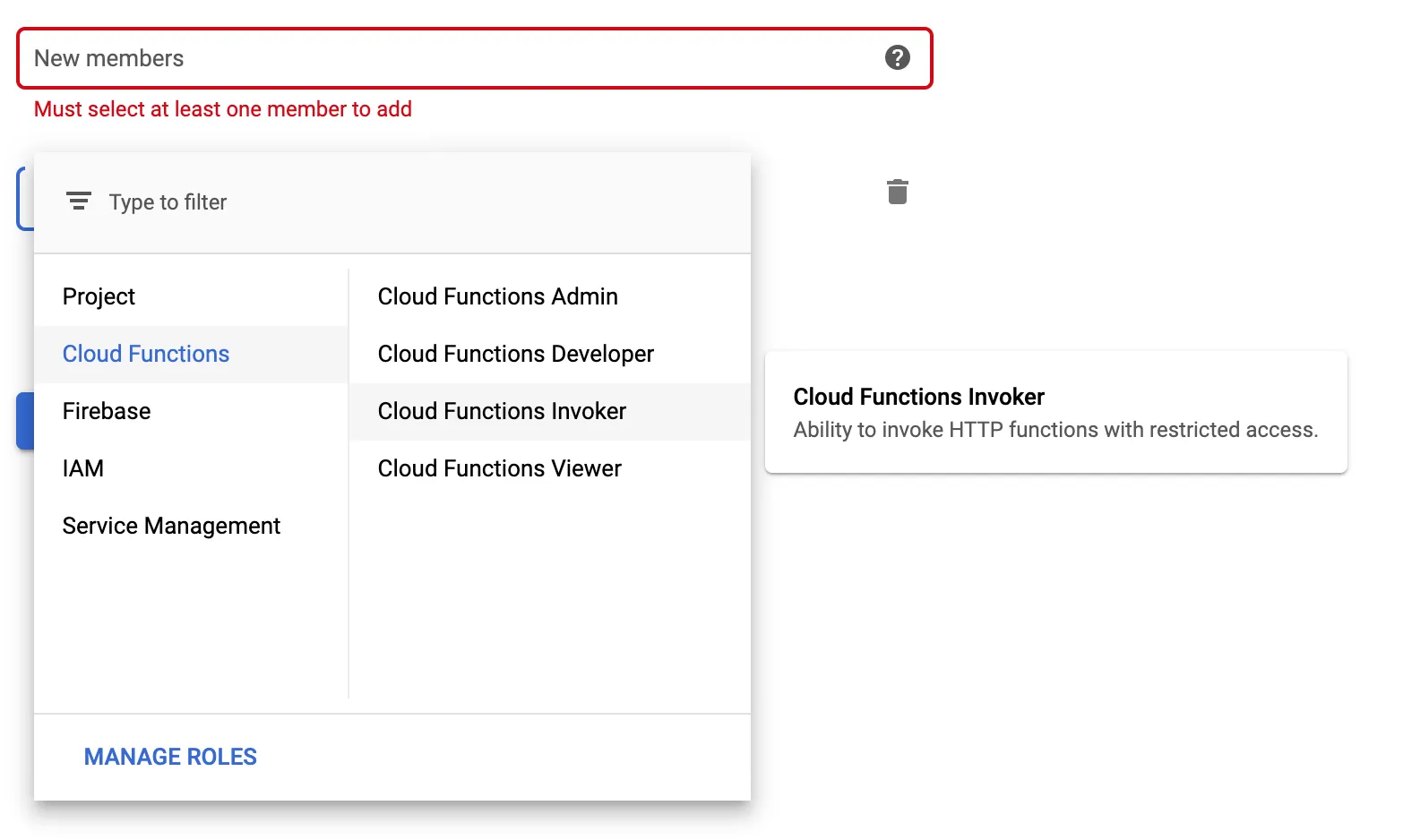Viewport: 1403px width, 840px height.
Task: Click the filter lines icon
Action: tap(79, 201)
